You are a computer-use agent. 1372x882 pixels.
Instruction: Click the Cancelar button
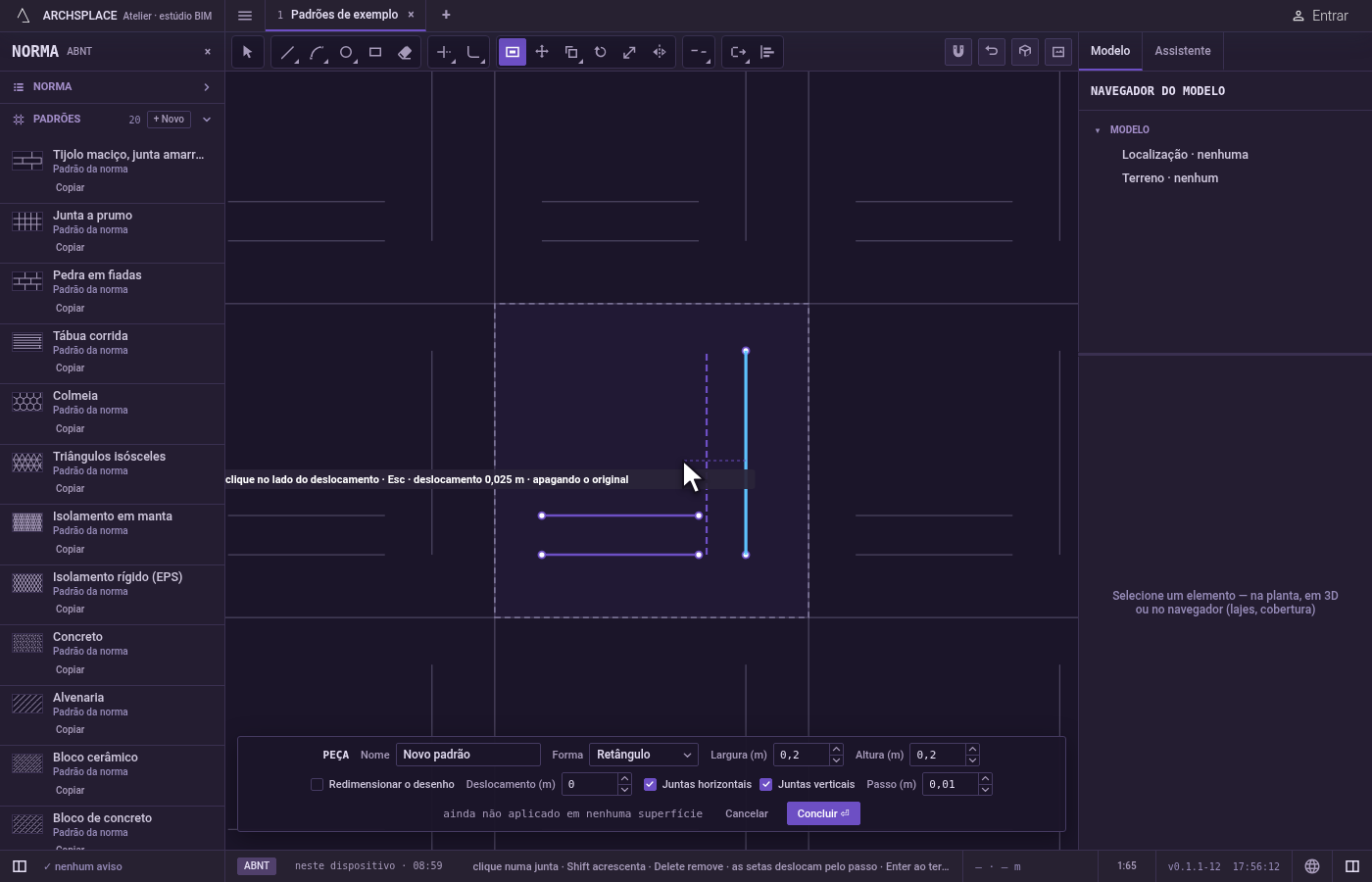point(747,813)
